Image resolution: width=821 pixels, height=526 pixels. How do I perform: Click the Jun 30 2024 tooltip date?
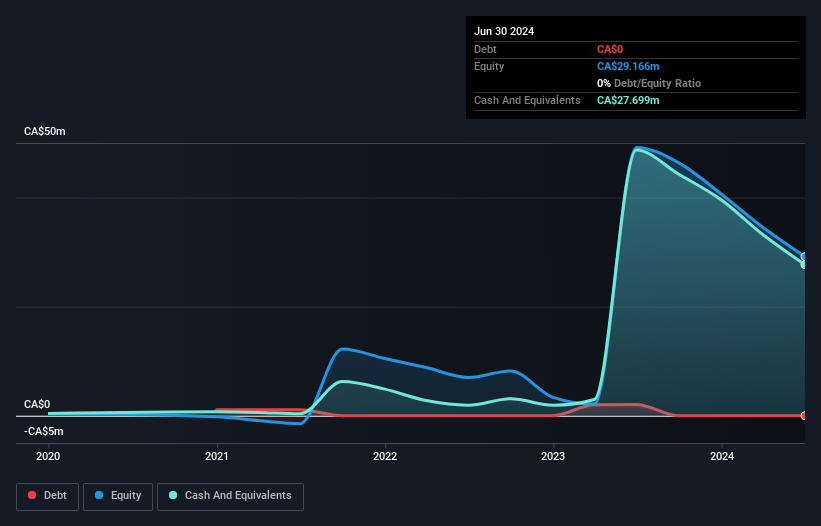click(x=504, y=31)
